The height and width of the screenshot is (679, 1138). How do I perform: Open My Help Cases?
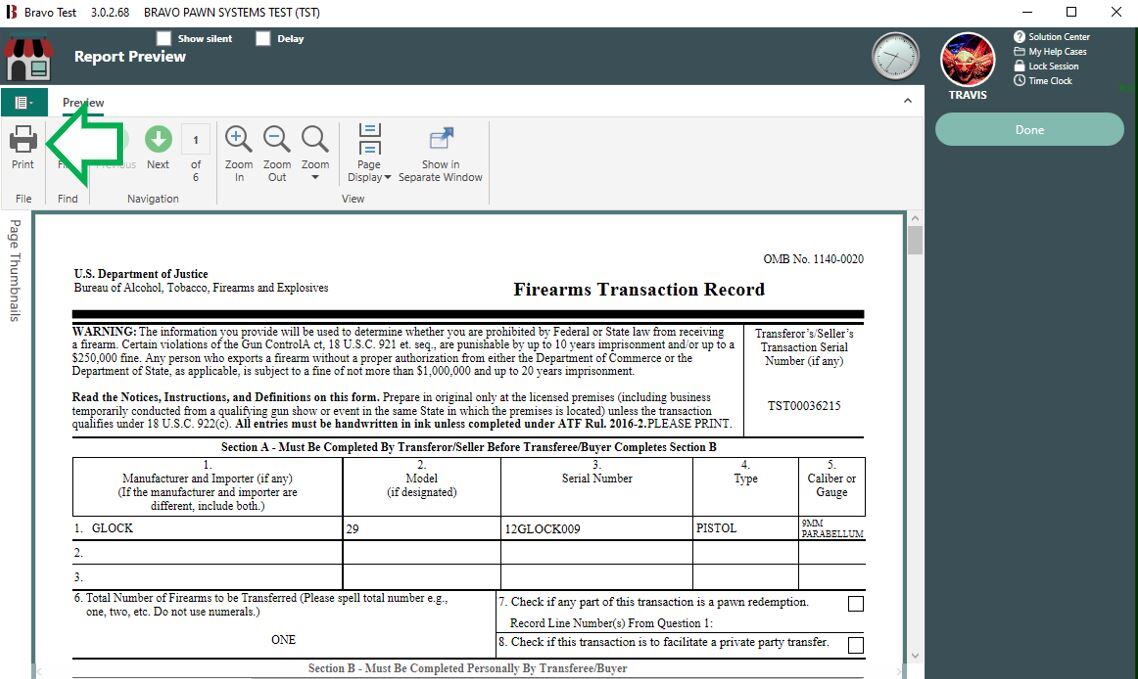[1050, 52]
